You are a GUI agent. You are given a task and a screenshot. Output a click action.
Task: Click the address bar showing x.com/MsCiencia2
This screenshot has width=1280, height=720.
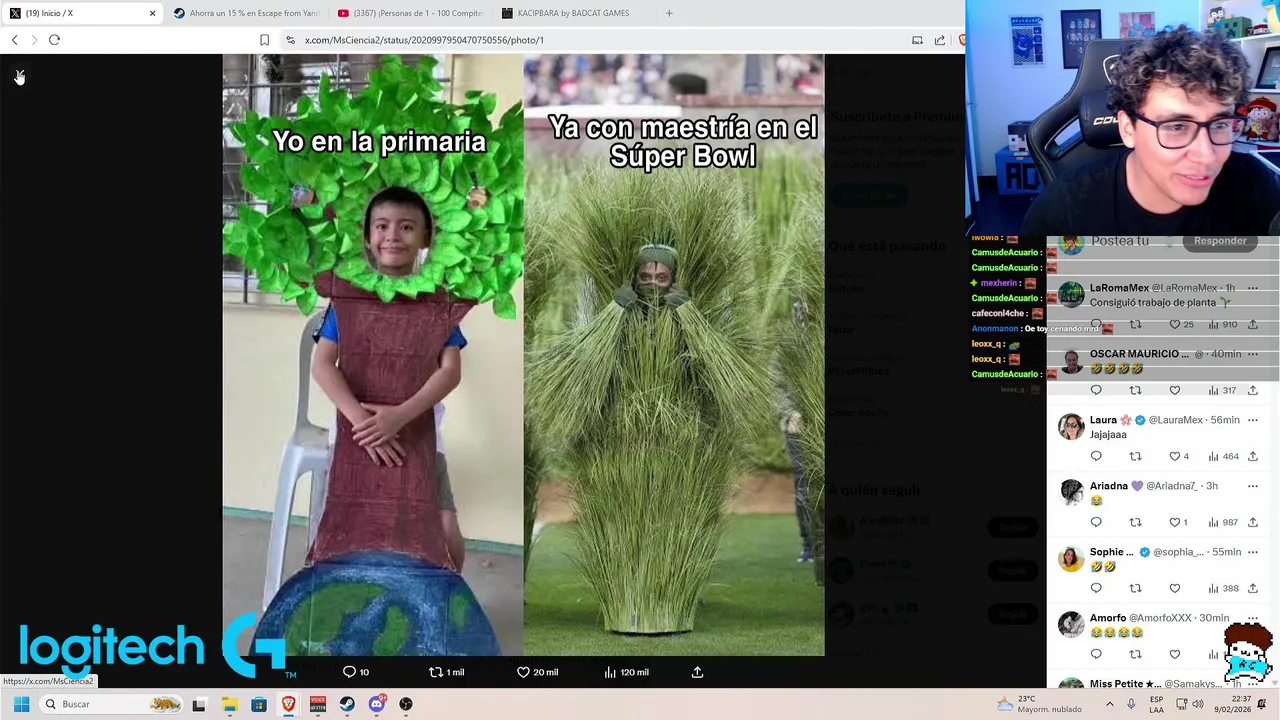point(424,40)
